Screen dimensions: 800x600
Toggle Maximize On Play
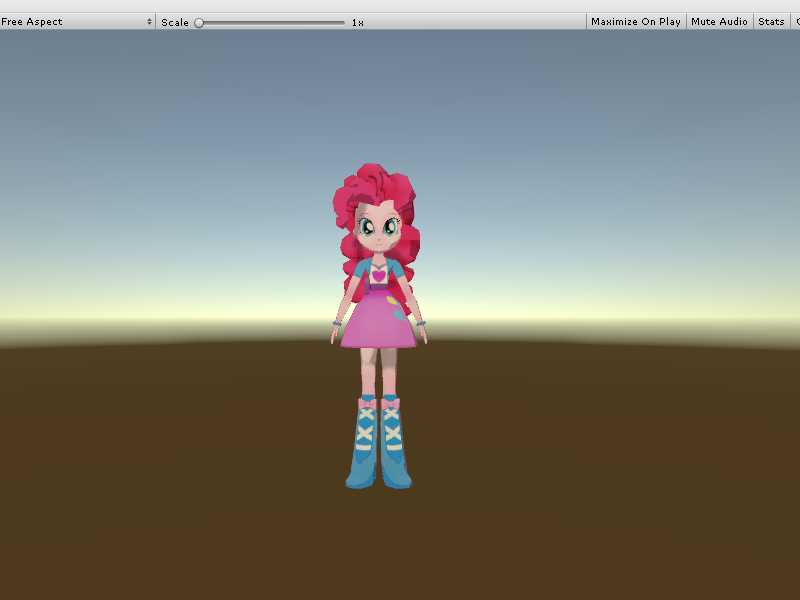tap(635, 21)
